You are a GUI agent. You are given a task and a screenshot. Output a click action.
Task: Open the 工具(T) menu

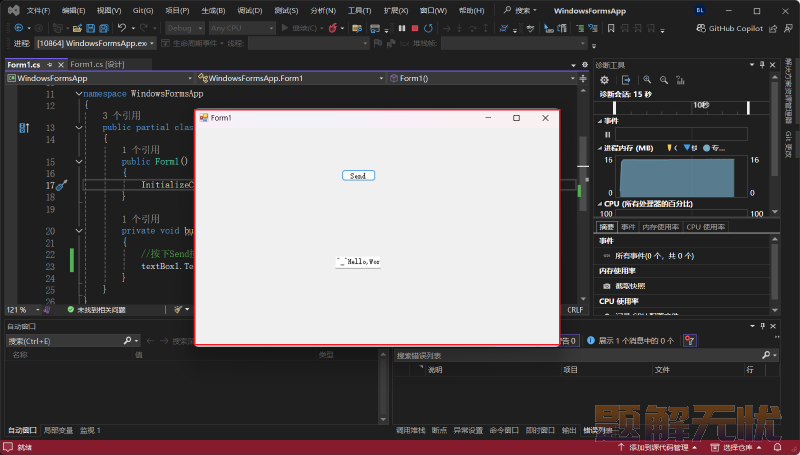click(359, 10)
